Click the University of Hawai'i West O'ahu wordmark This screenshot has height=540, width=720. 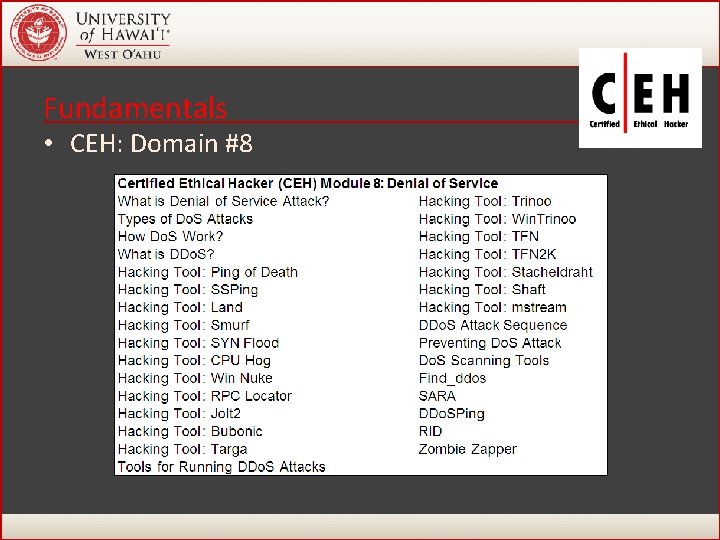click(124, 35)
